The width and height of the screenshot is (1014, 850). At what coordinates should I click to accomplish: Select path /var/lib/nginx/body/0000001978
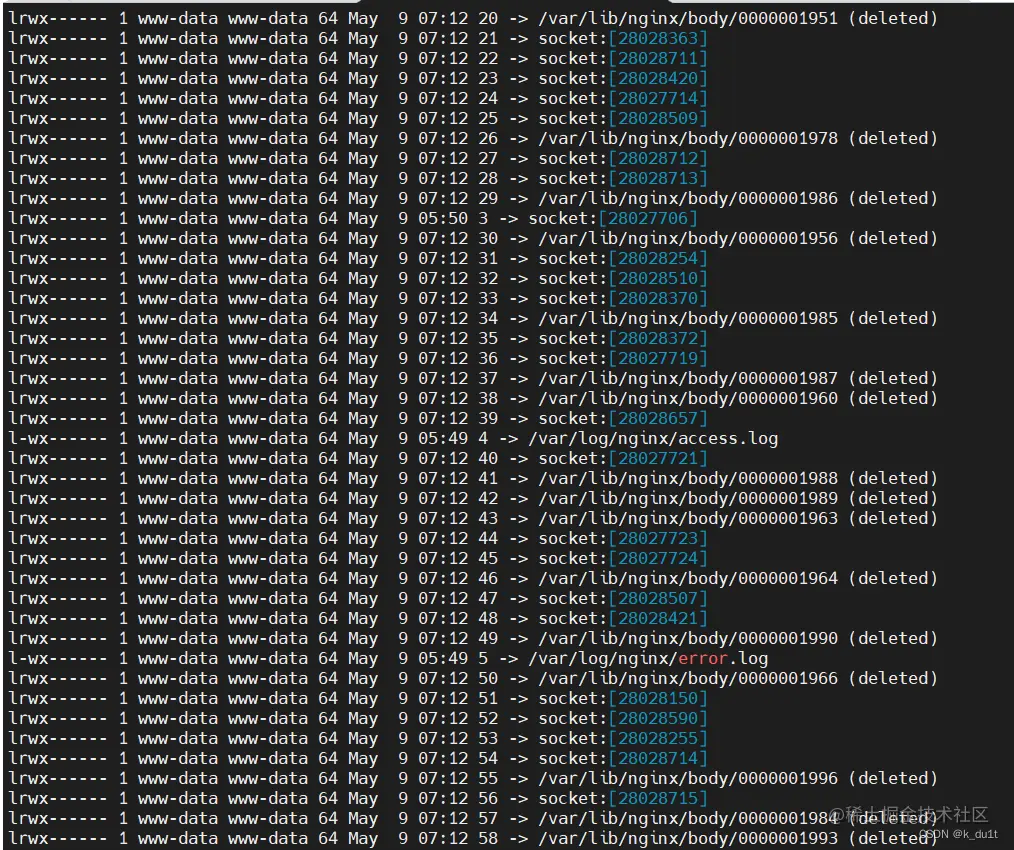[x=688, y=139]
